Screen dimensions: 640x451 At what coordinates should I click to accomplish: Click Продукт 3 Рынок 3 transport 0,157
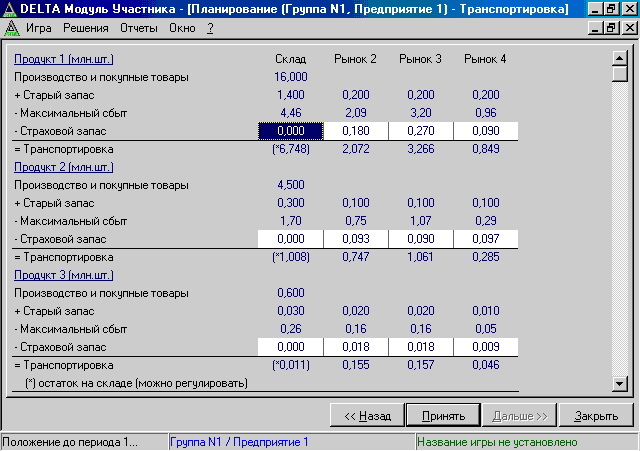(x=421, y=365)
